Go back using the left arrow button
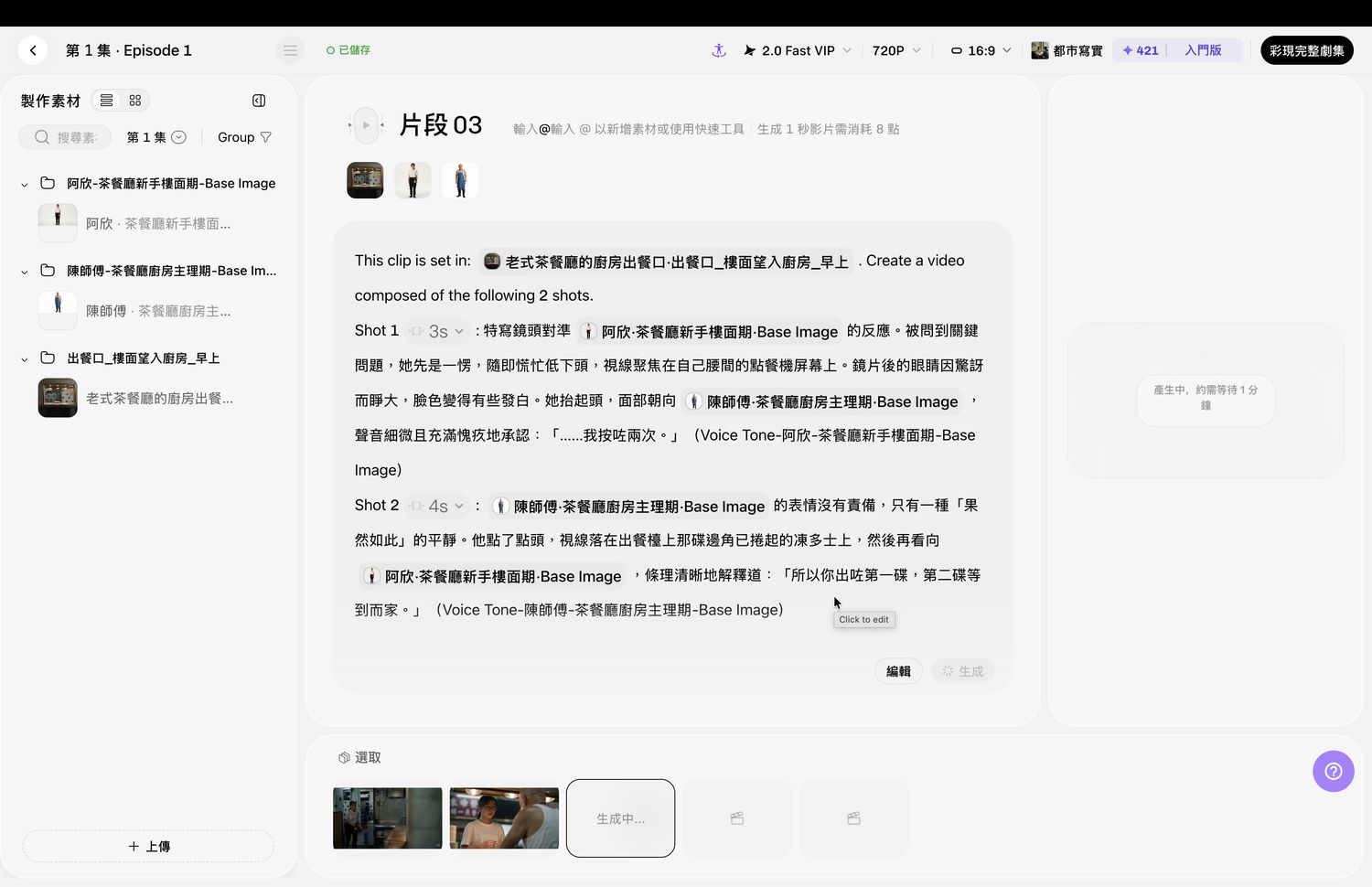 [x=33, y=50]
